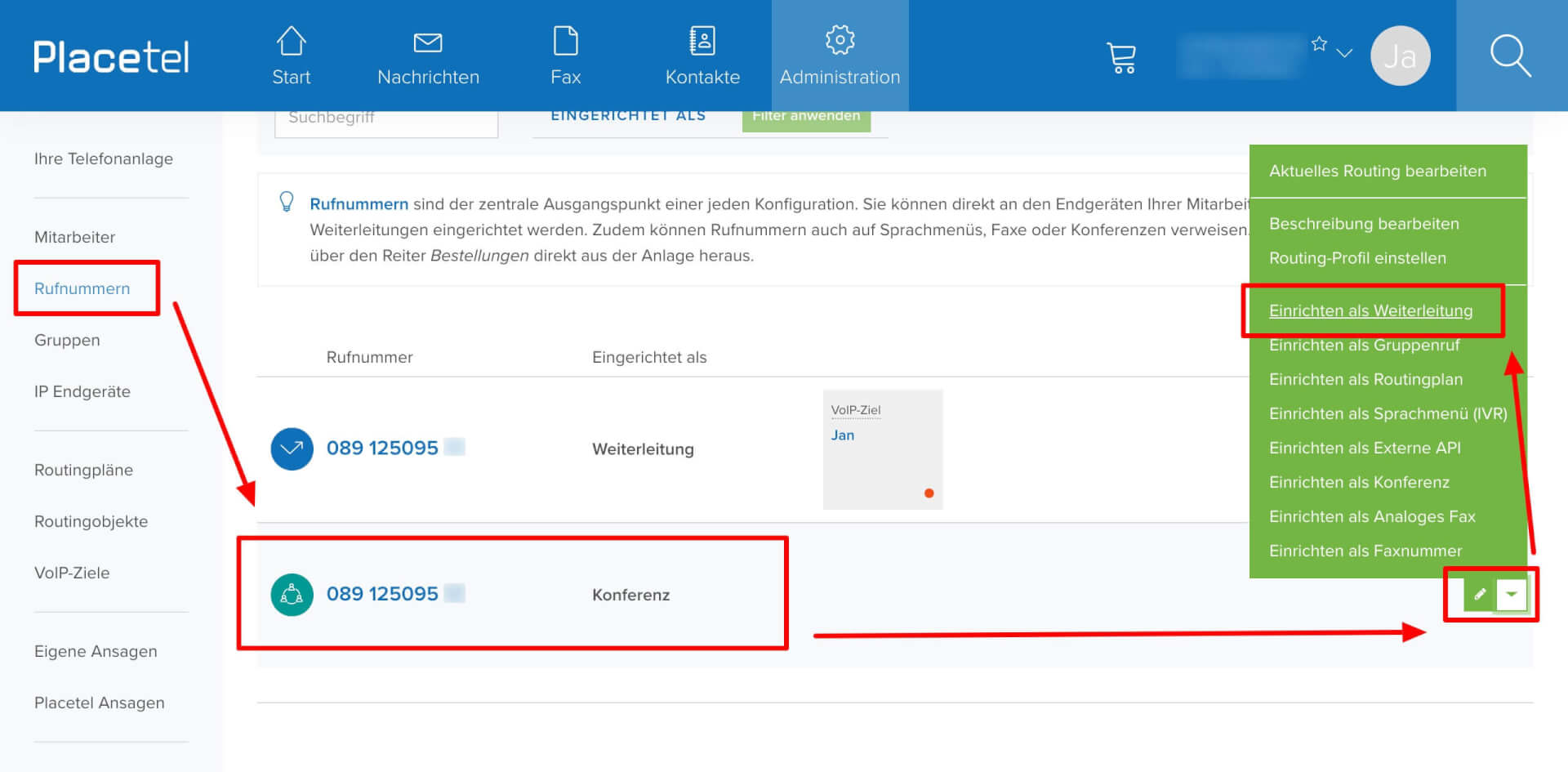Click the VoIP-Ziel label in card

(855, 410)
